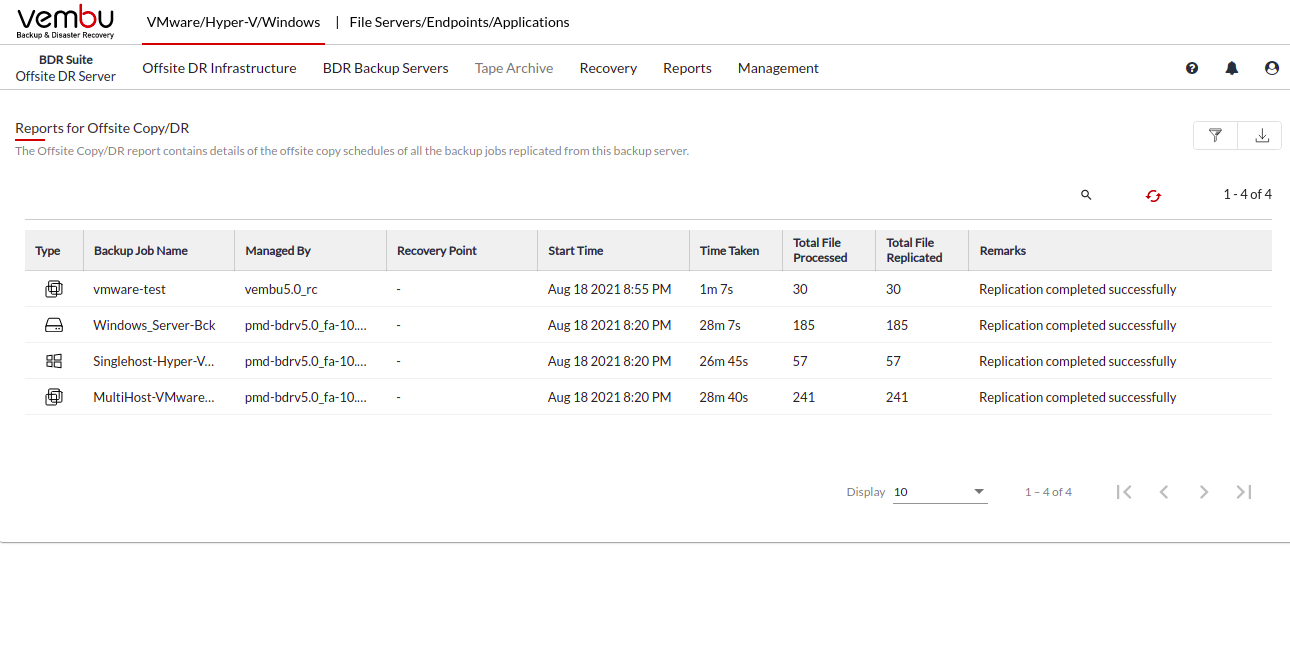Sort by Total File Replicated header
Image resolution: width=1290 pixels, height=663 pixels.
(914, 250)
